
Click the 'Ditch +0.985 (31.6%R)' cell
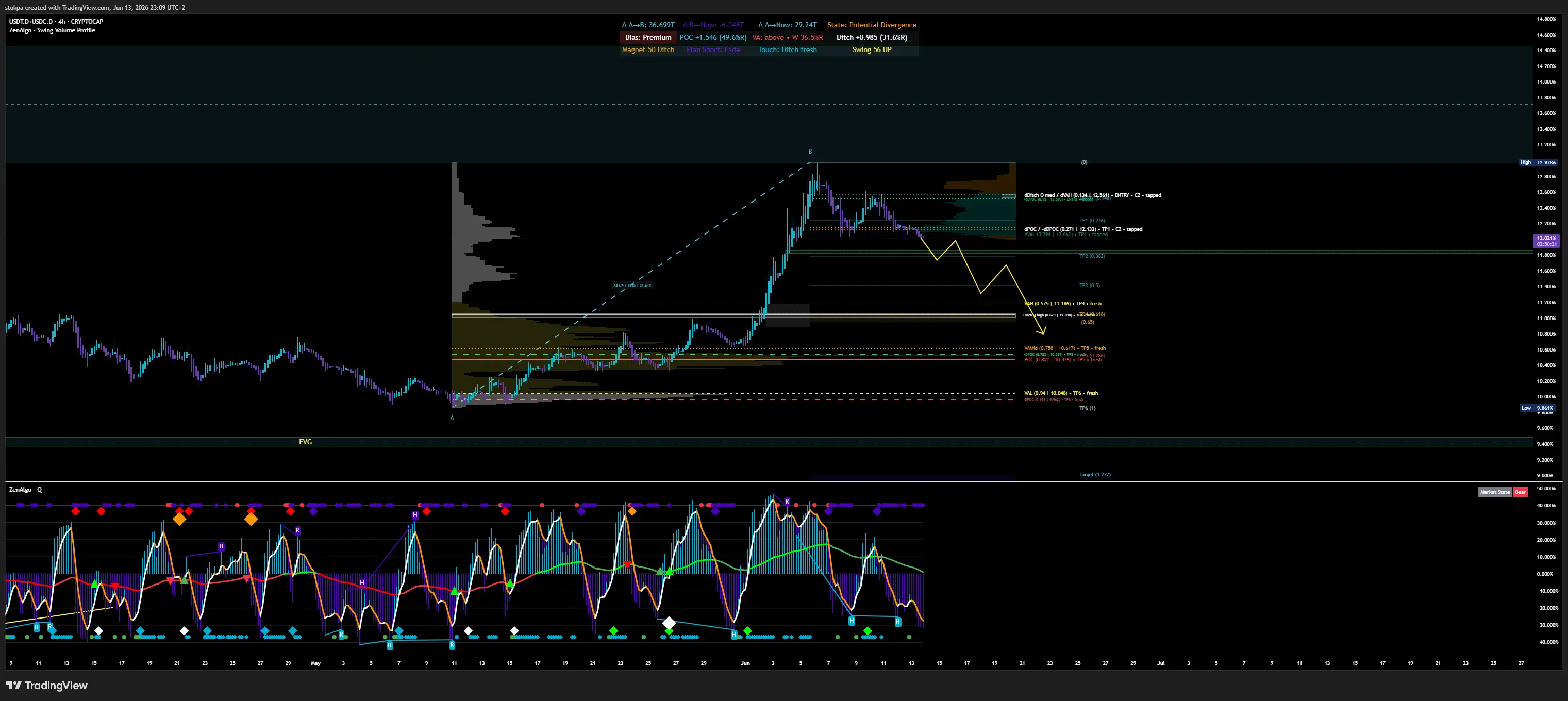872,37
